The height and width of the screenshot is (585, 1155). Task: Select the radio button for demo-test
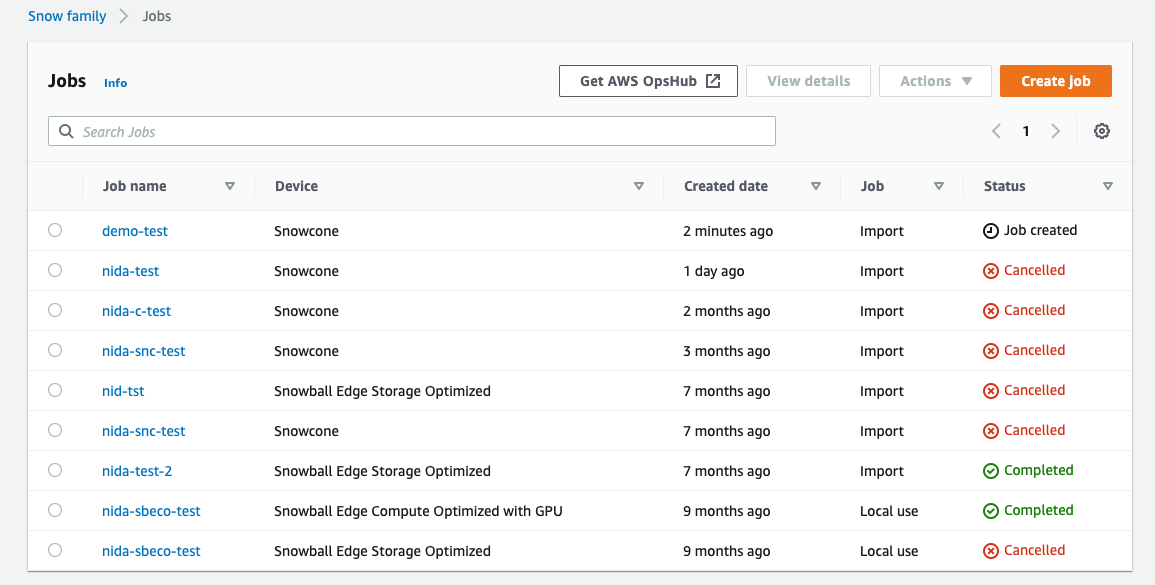[x=55, y=230]
